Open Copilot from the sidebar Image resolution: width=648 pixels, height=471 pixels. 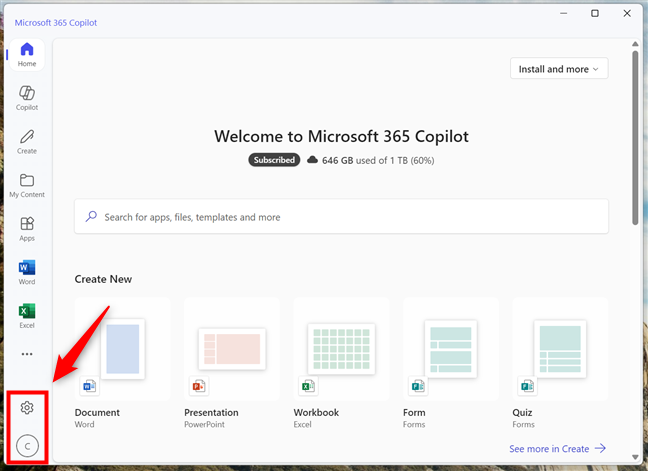(27, 98)
